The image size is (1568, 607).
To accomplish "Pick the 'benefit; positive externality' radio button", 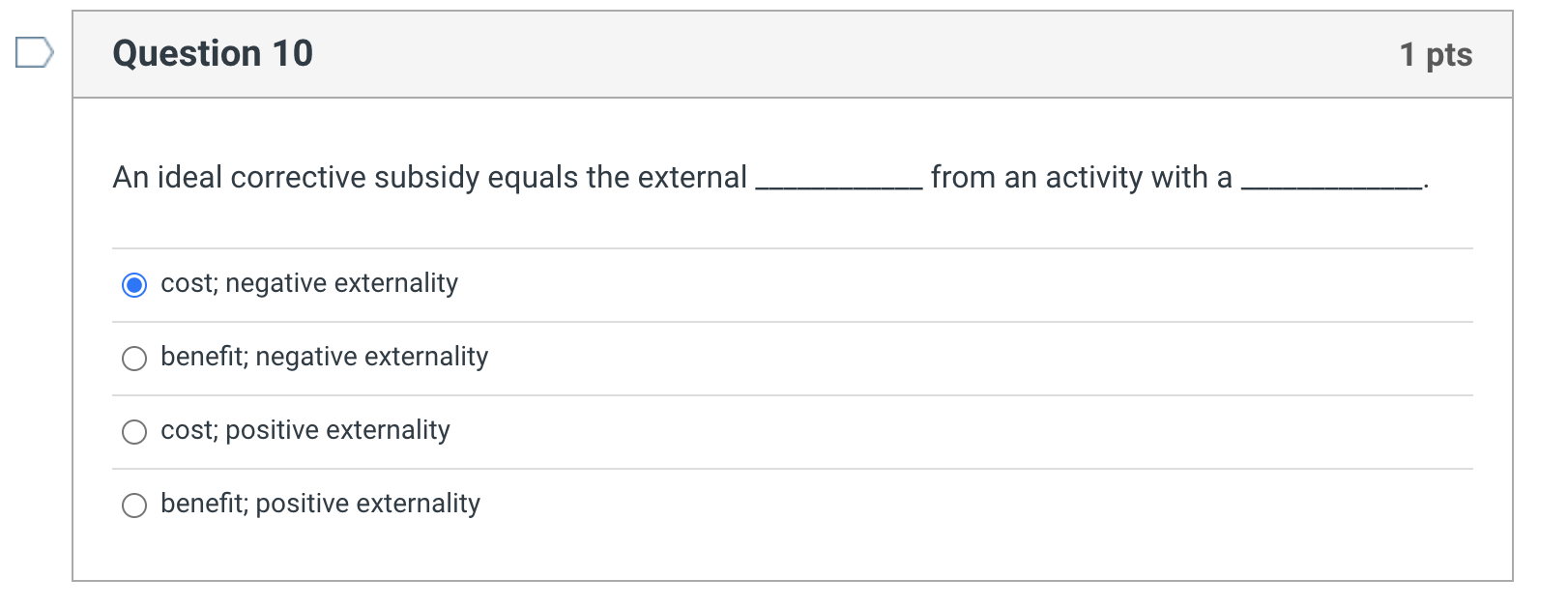I will coord(135,505).
